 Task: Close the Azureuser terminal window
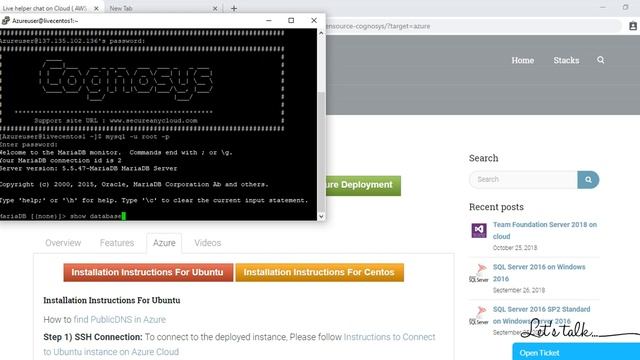tap(314, 20)
